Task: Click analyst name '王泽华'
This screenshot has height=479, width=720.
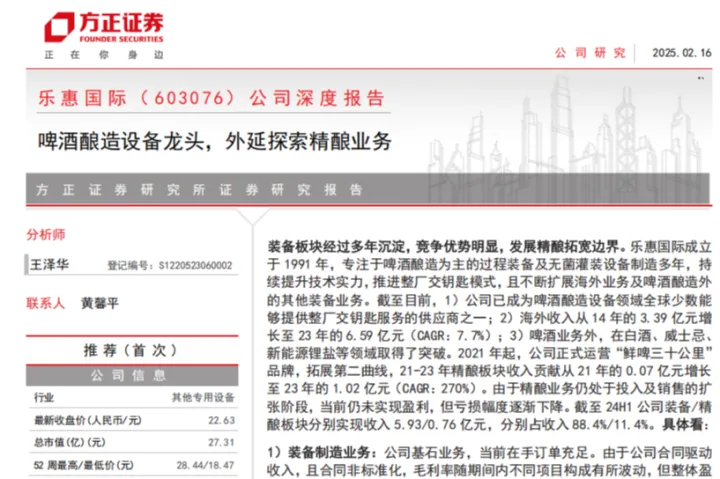Action: pos(50,265)
